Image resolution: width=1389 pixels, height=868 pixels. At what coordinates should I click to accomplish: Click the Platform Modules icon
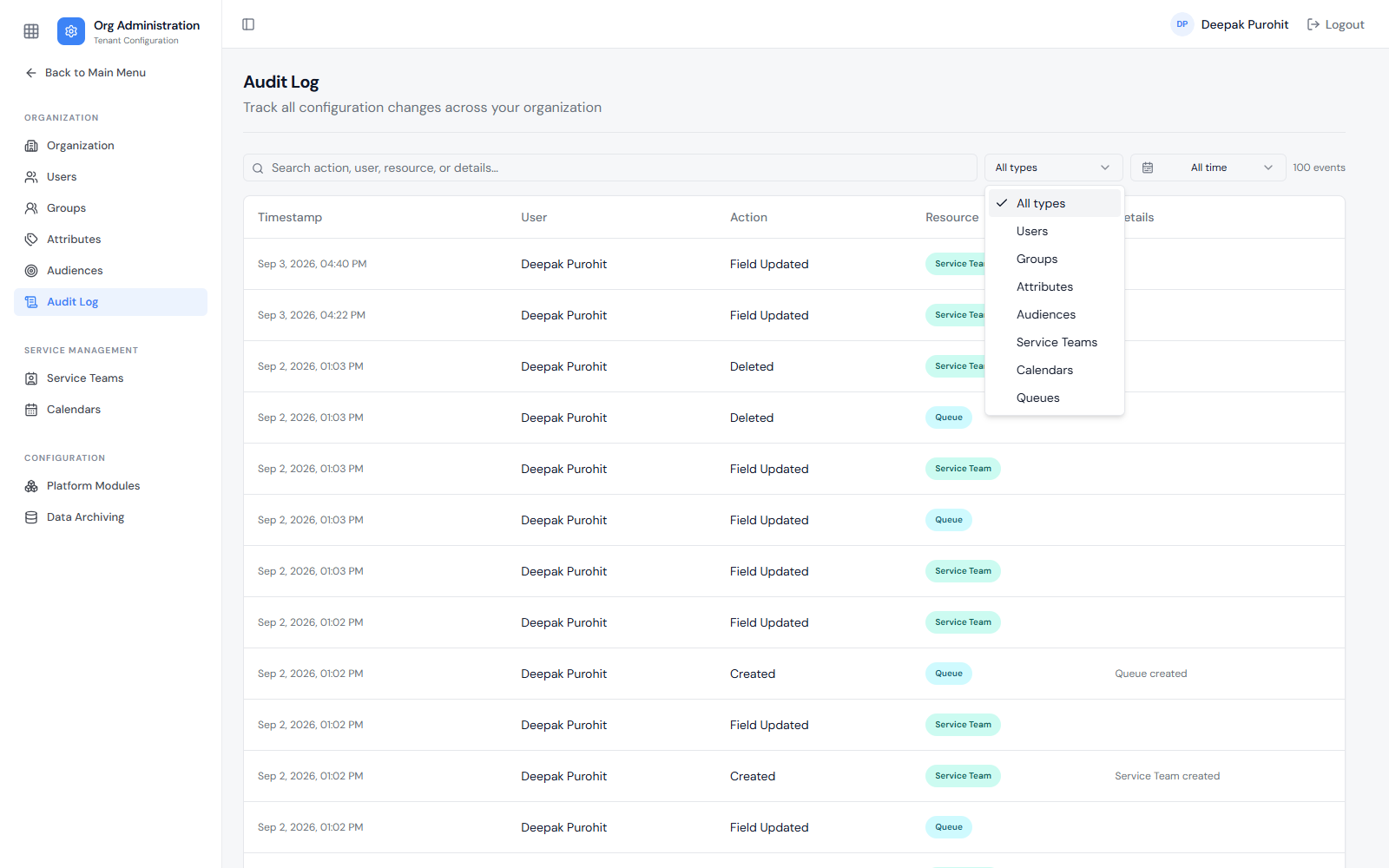pyautogui.click(x=31, y=486)
